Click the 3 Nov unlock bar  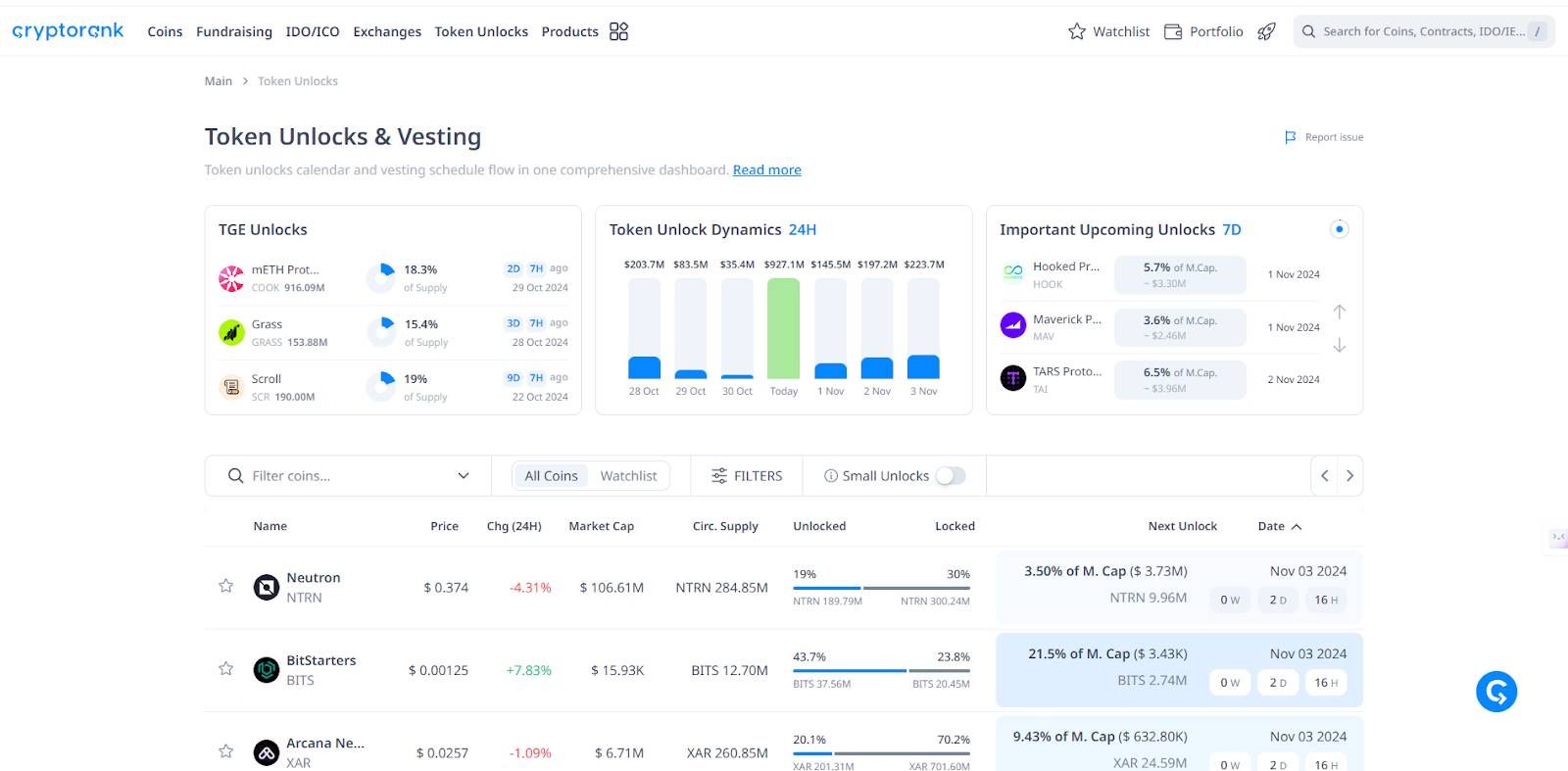(923, 328)
